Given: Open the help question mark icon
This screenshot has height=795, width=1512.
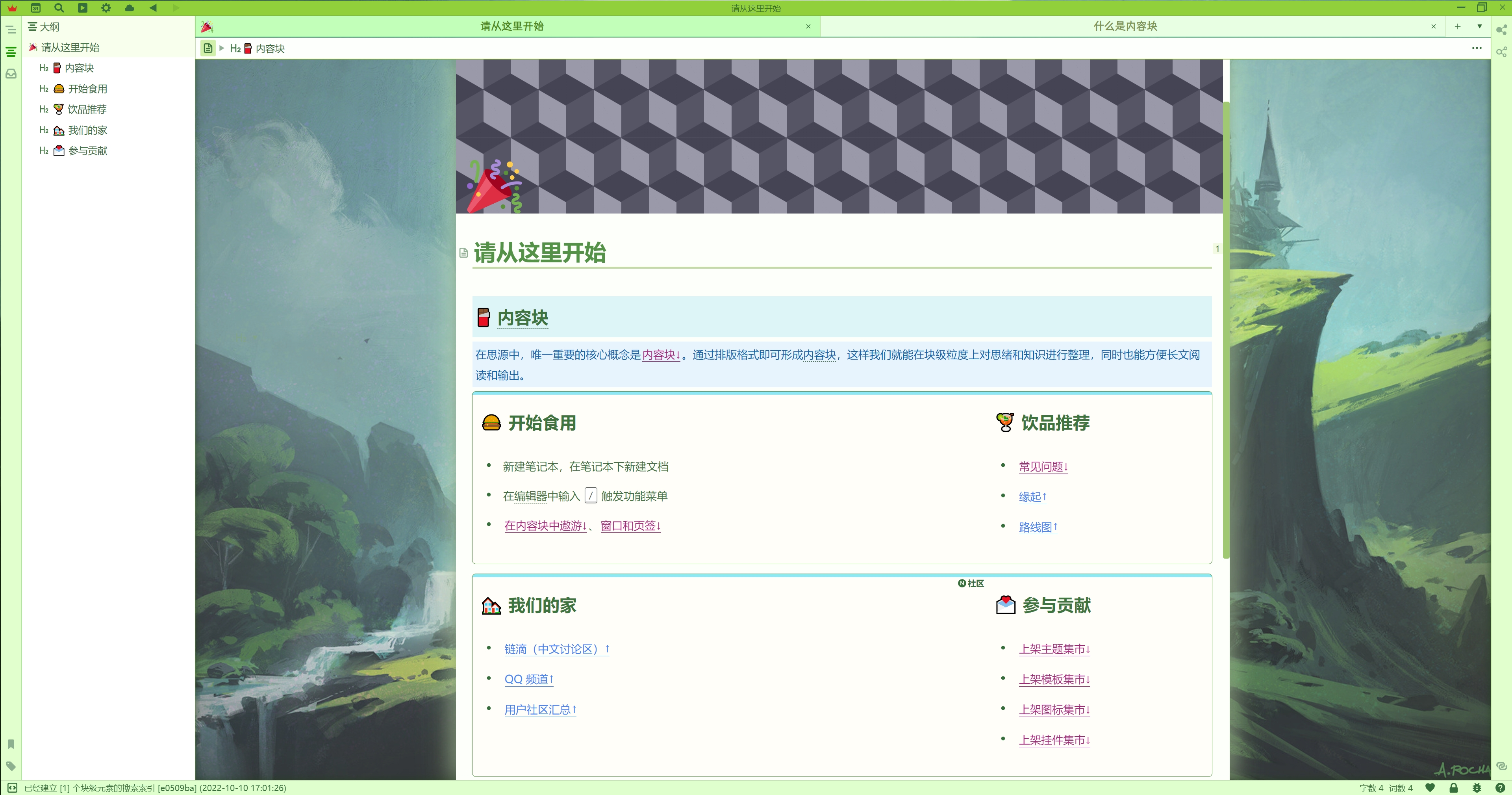Looking at the screenshot, I should pos(1500,788).
